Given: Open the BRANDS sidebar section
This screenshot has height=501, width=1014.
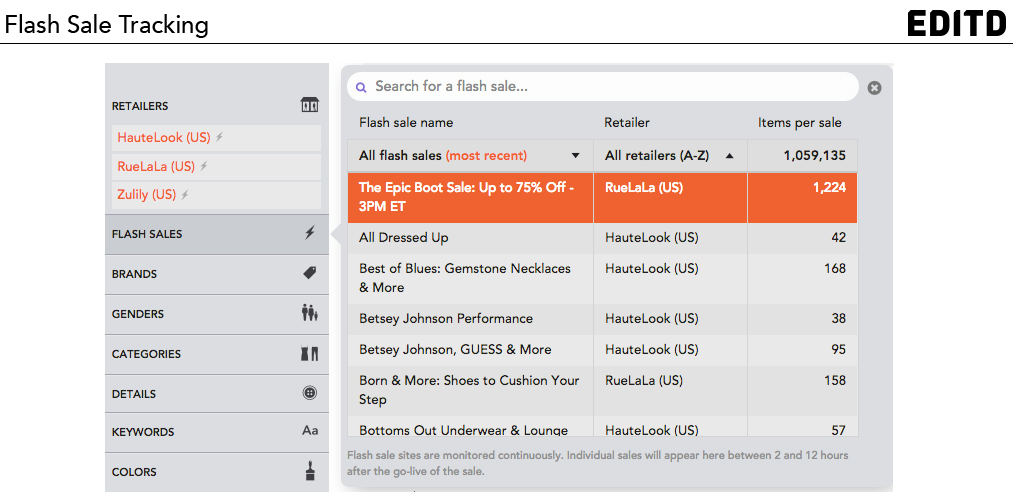Looking at the screenshot, I should (217, 274).
